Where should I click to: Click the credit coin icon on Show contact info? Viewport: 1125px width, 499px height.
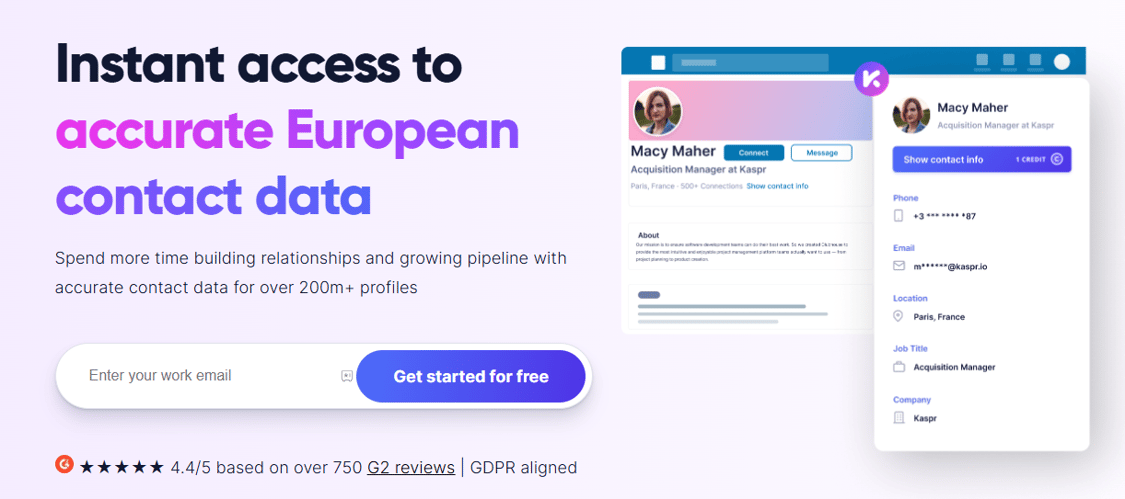coord(1056,159)
